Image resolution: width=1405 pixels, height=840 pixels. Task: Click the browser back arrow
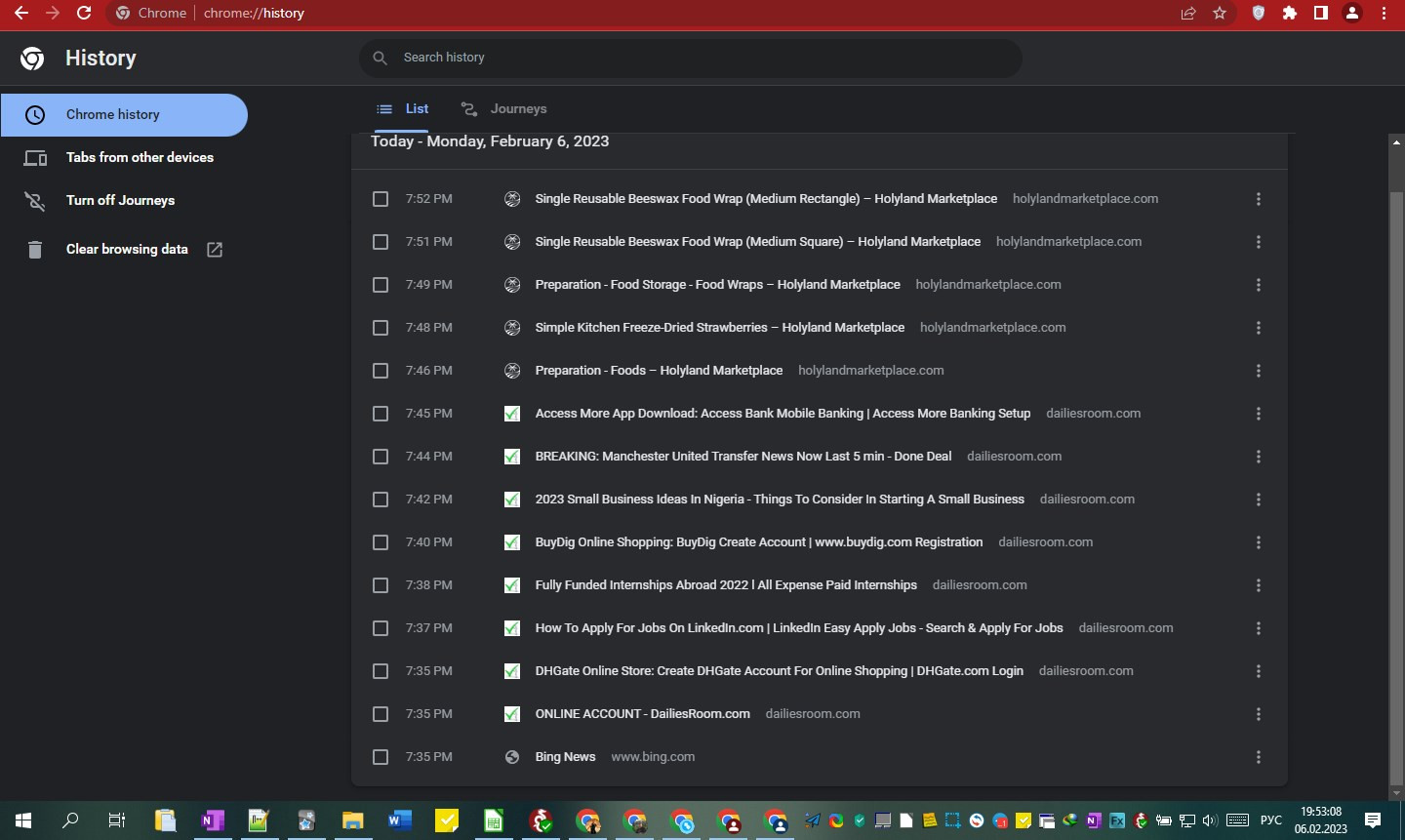pos(20,13)
